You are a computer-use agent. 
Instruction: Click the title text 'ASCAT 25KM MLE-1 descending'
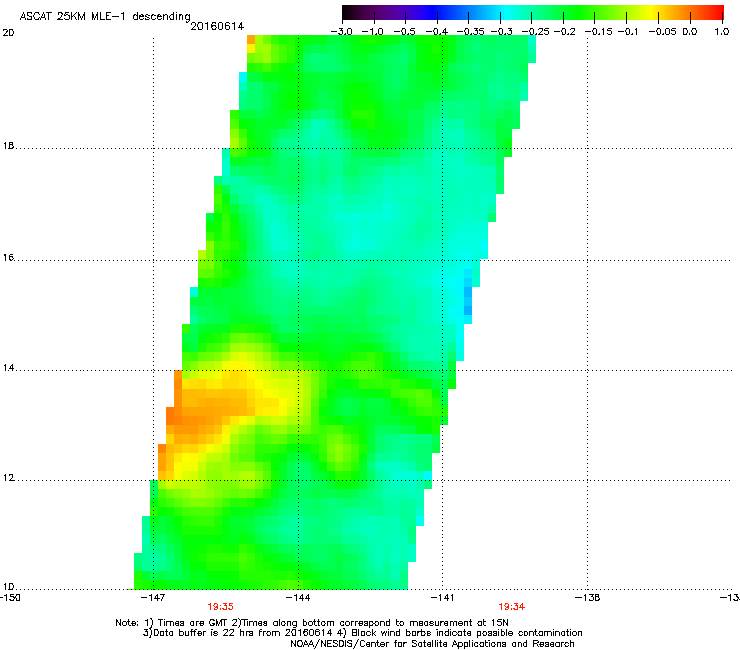pos(105,17)
